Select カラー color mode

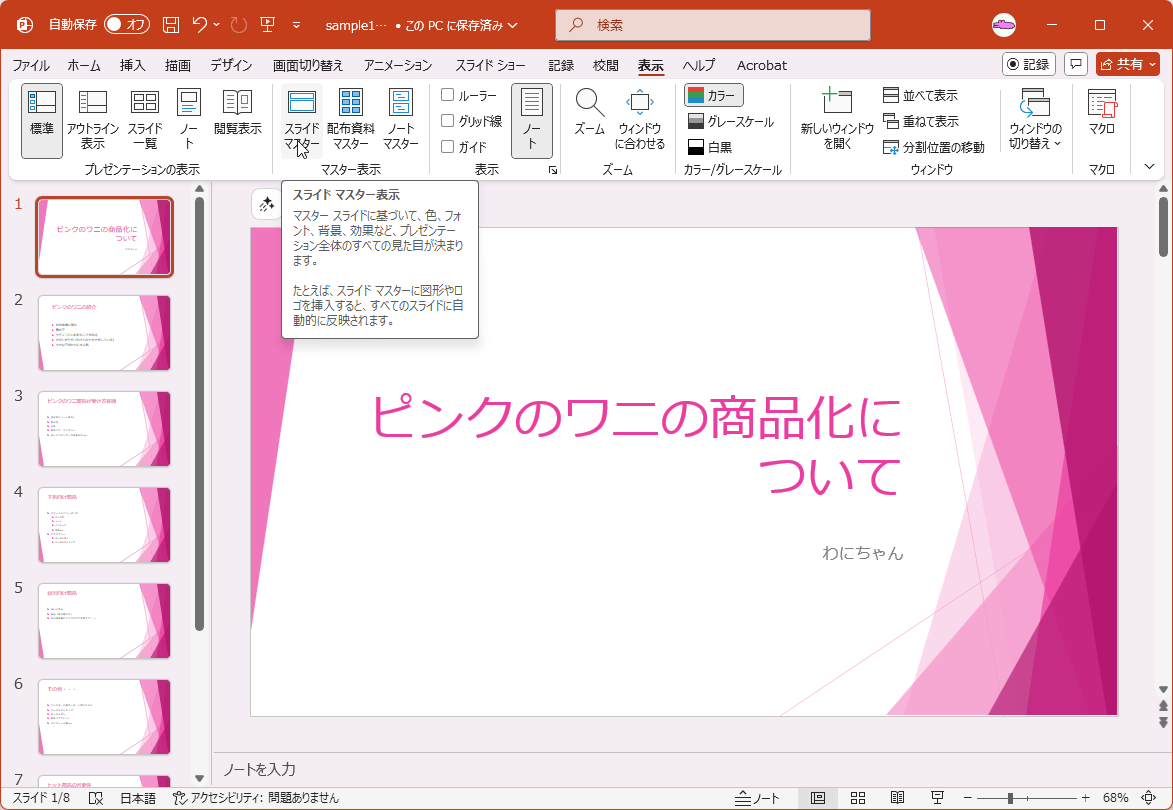[x=714, y=96]
